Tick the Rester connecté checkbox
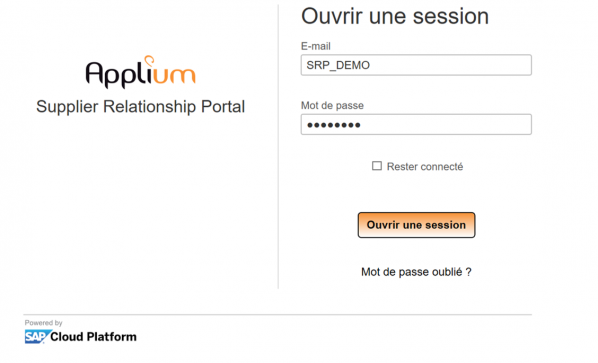Screen dimensions: 598x363 click(x=377, y=166)
